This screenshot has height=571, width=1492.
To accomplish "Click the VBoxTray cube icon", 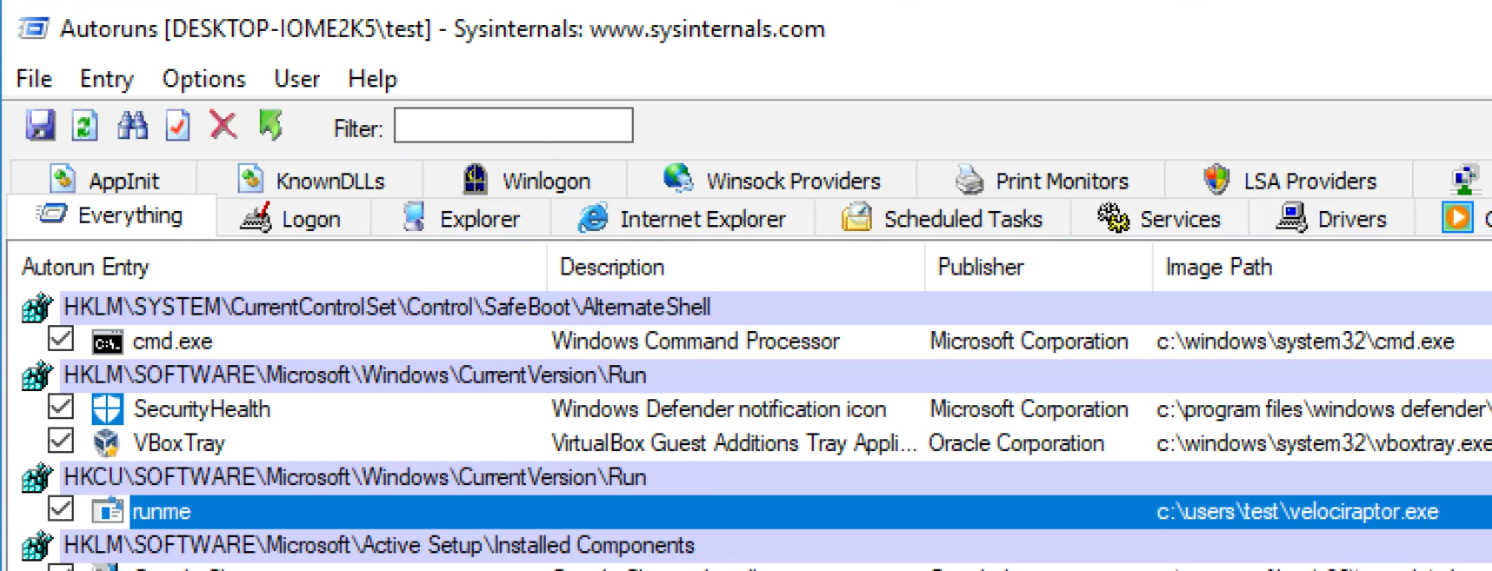I will click(x=107, y=443).
